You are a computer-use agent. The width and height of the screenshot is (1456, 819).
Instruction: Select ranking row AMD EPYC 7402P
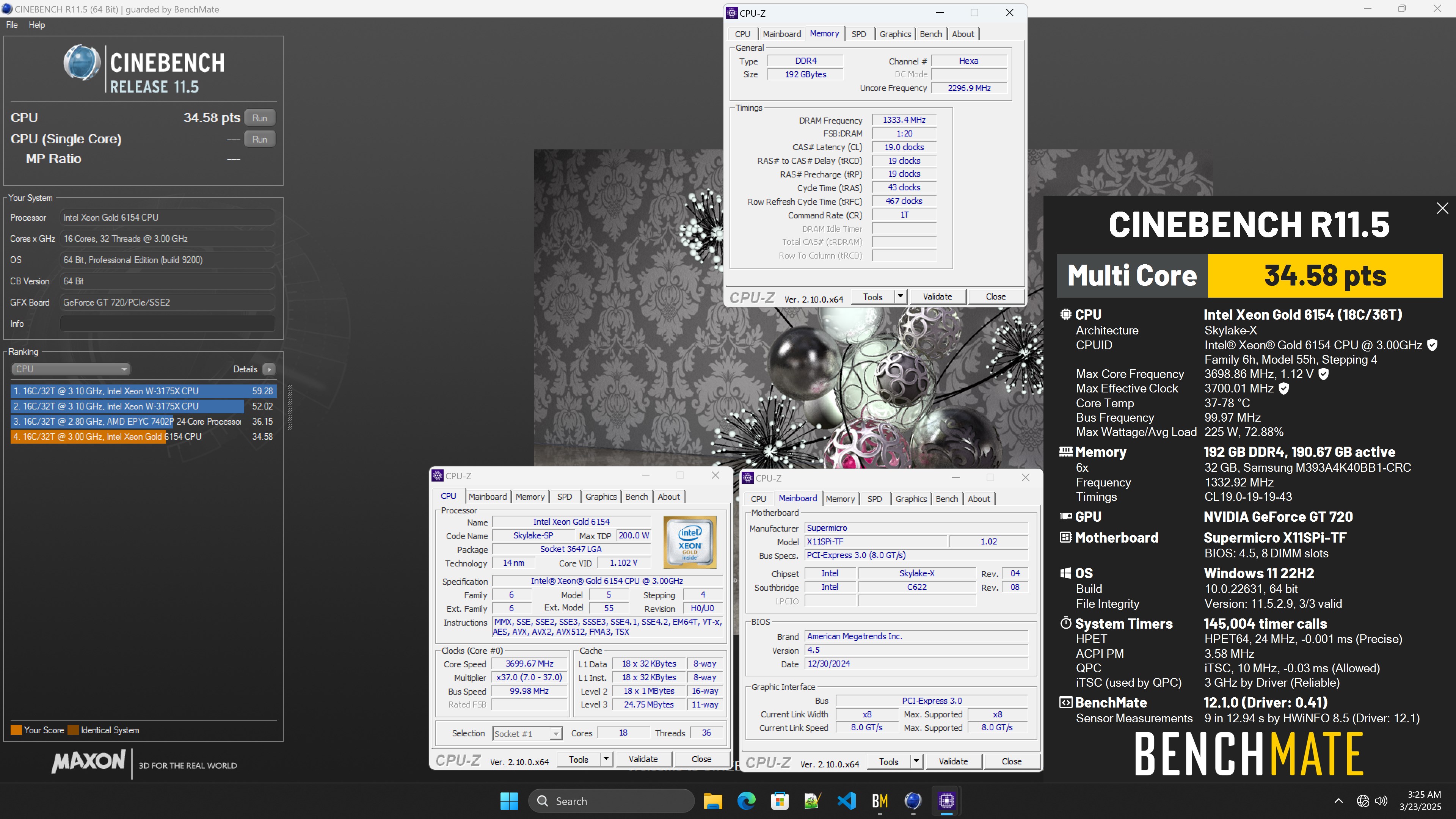[143, 422]
